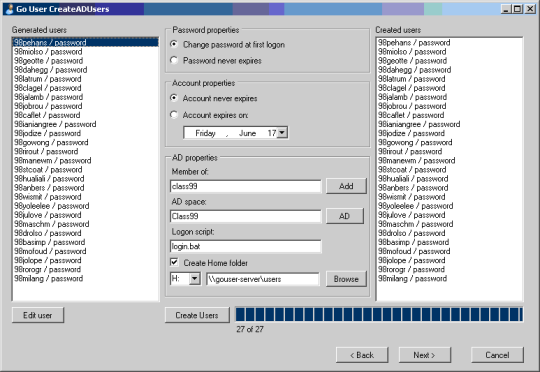Image resolution: width=540 pixels, height=372 pixels.
Task: Click the Add button for Member of
Action: click(x=346, y=186)
